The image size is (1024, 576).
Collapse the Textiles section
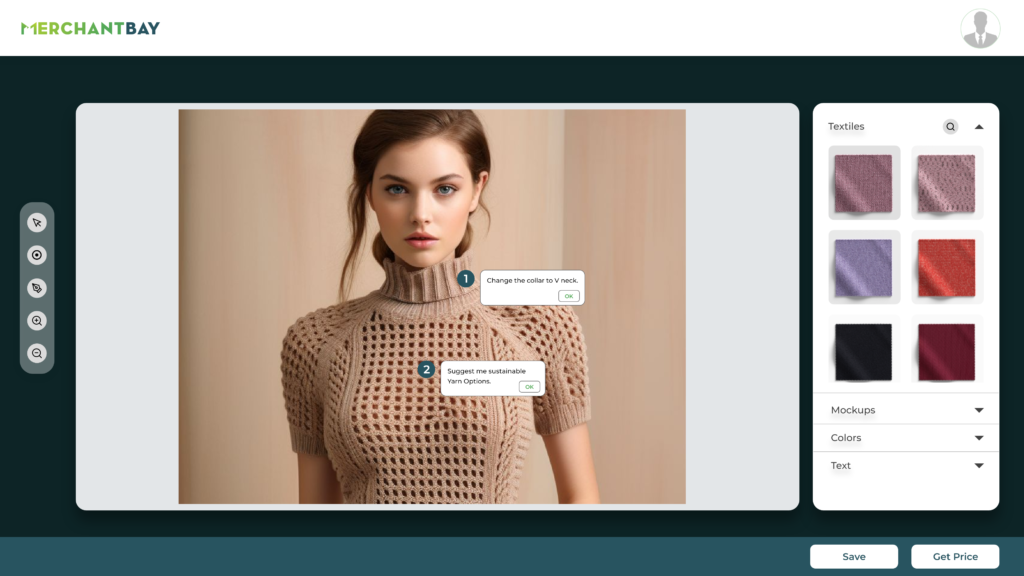click(x=979, y=127)
